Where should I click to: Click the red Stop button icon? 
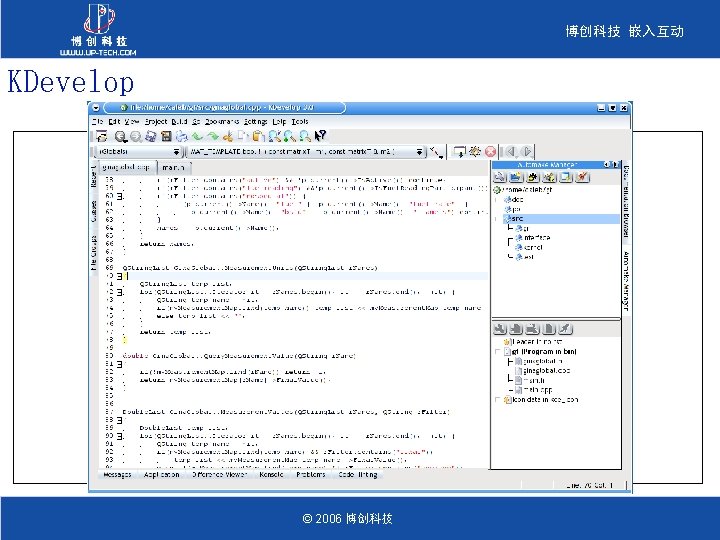point(490,152)
